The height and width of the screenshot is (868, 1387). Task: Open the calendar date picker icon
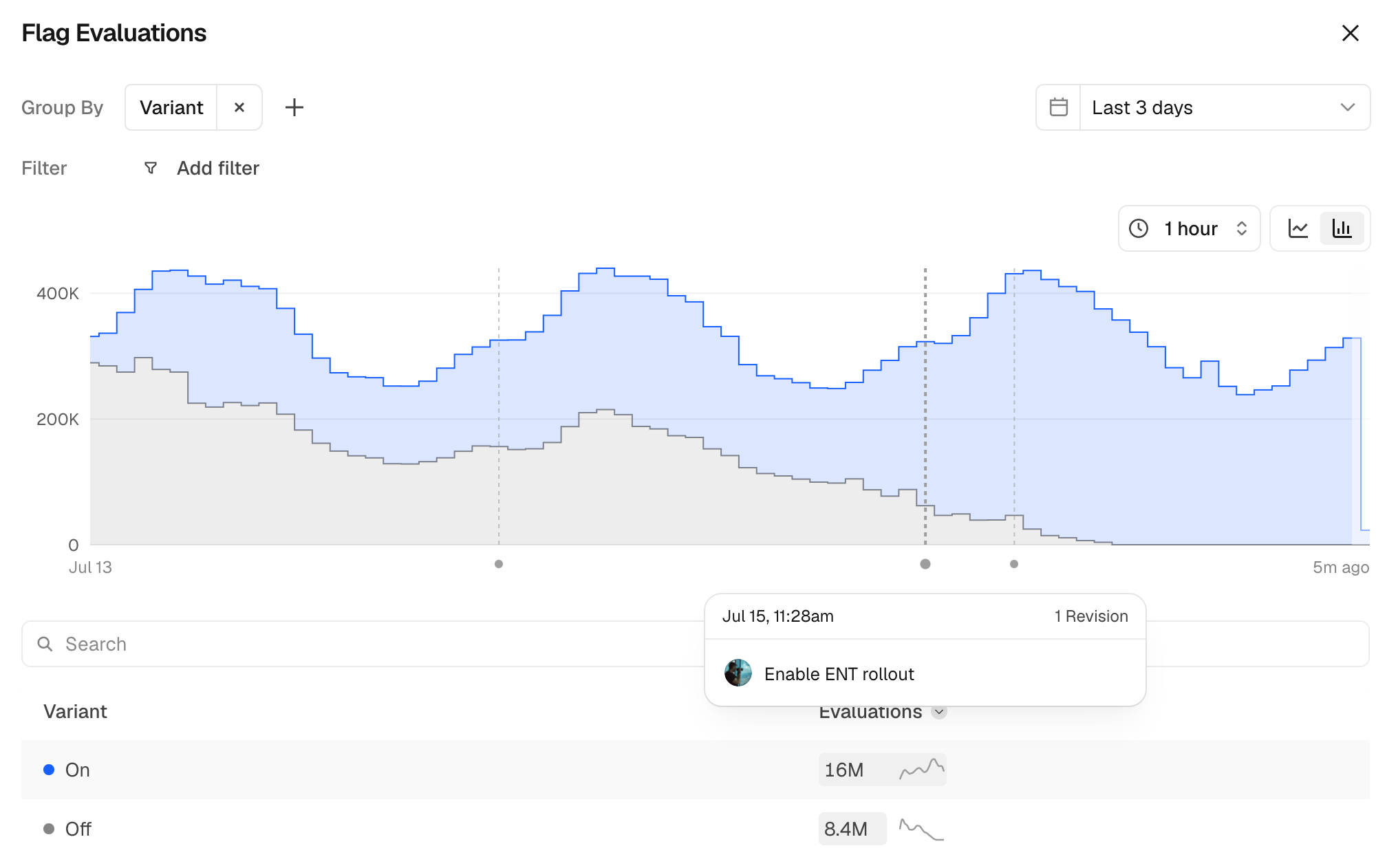[1059, 107]
